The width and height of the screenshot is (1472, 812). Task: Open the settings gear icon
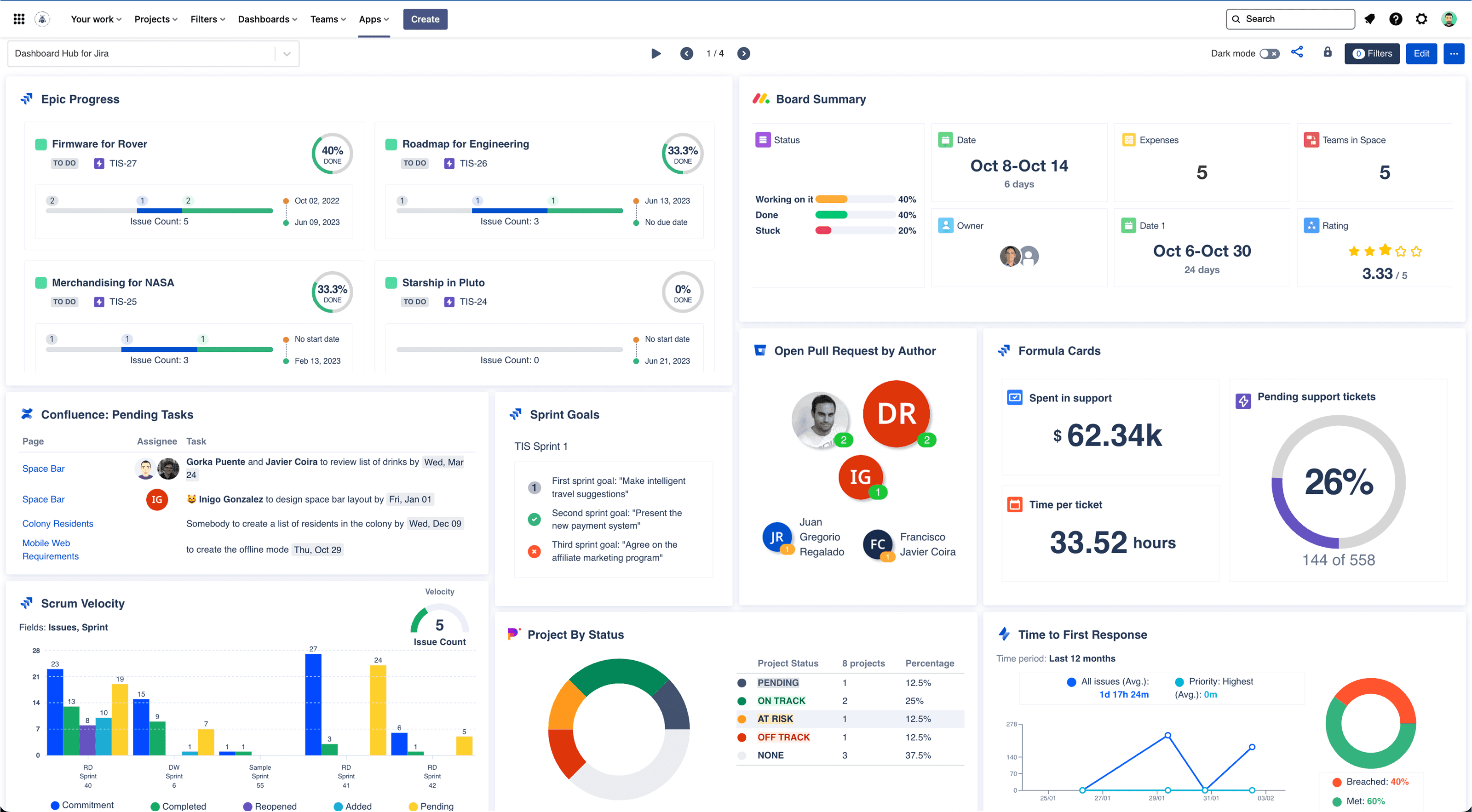[x=1421, y=19]
